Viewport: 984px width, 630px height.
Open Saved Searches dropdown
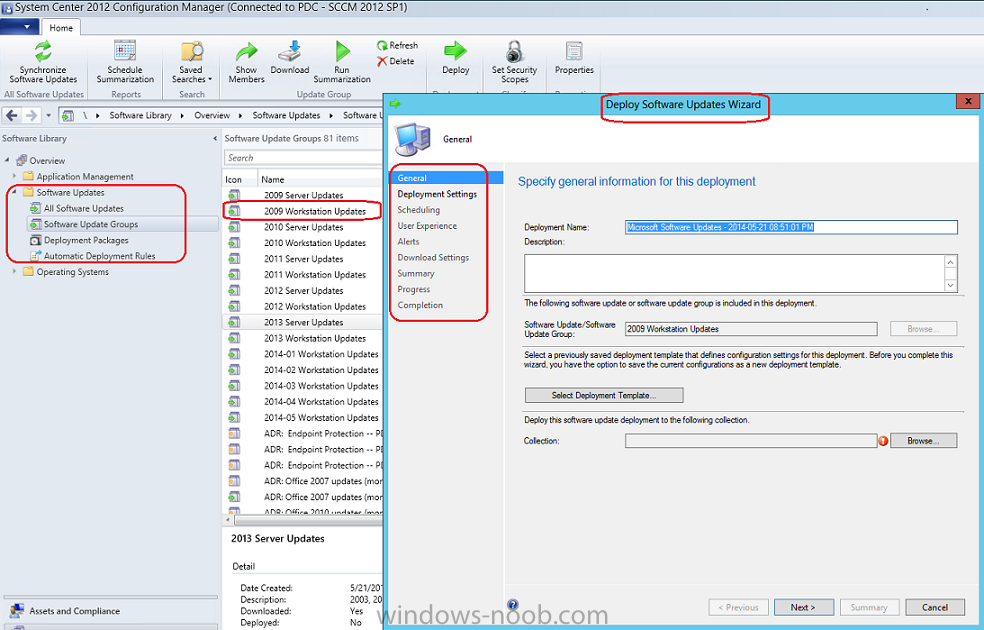tap(191, 61)
